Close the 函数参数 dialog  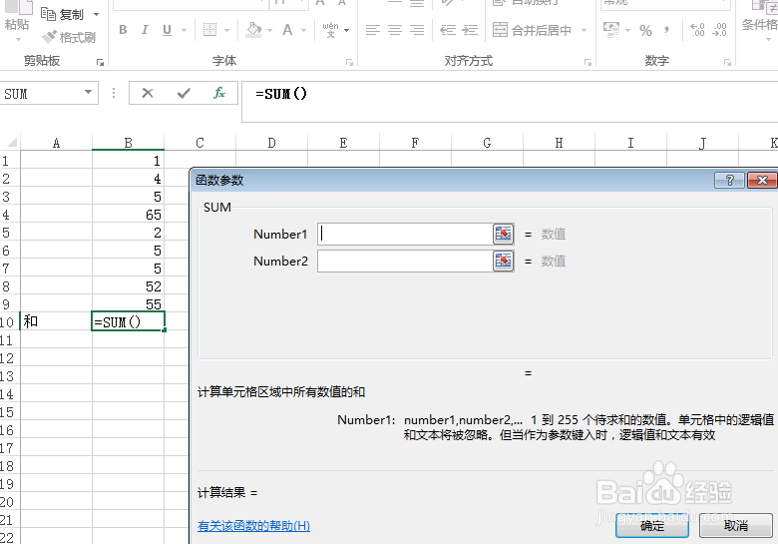762,180
